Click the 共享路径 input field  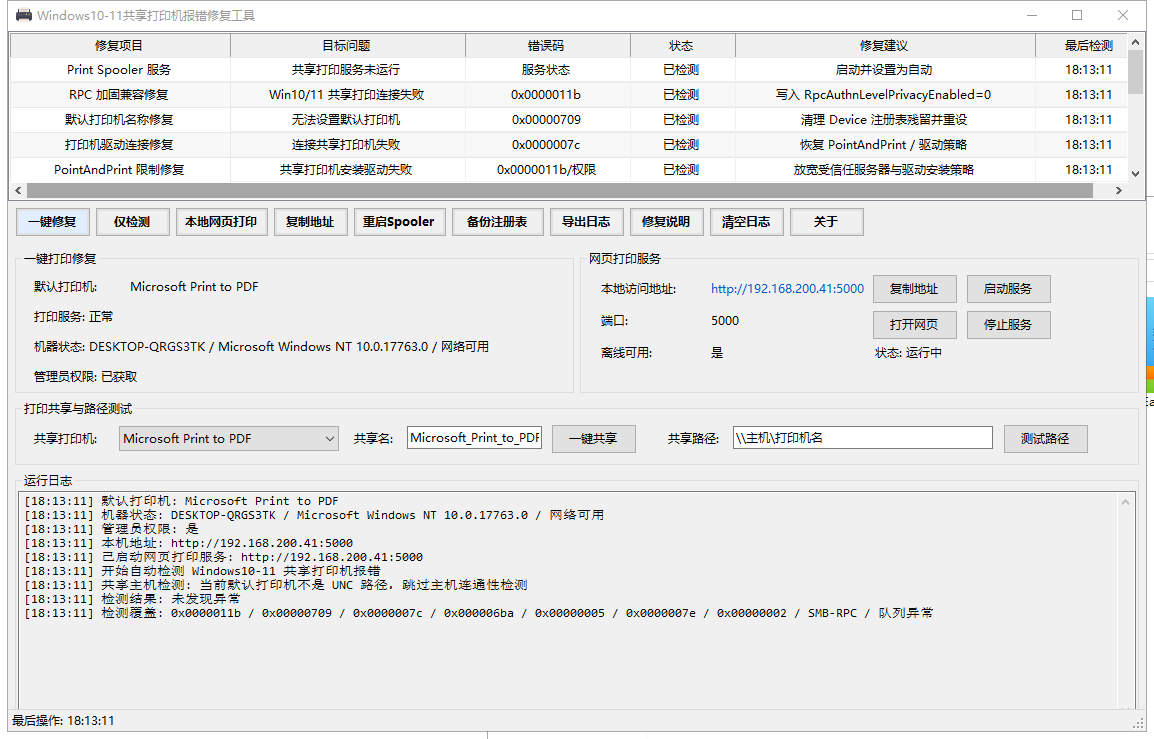(x=863, y=437)
